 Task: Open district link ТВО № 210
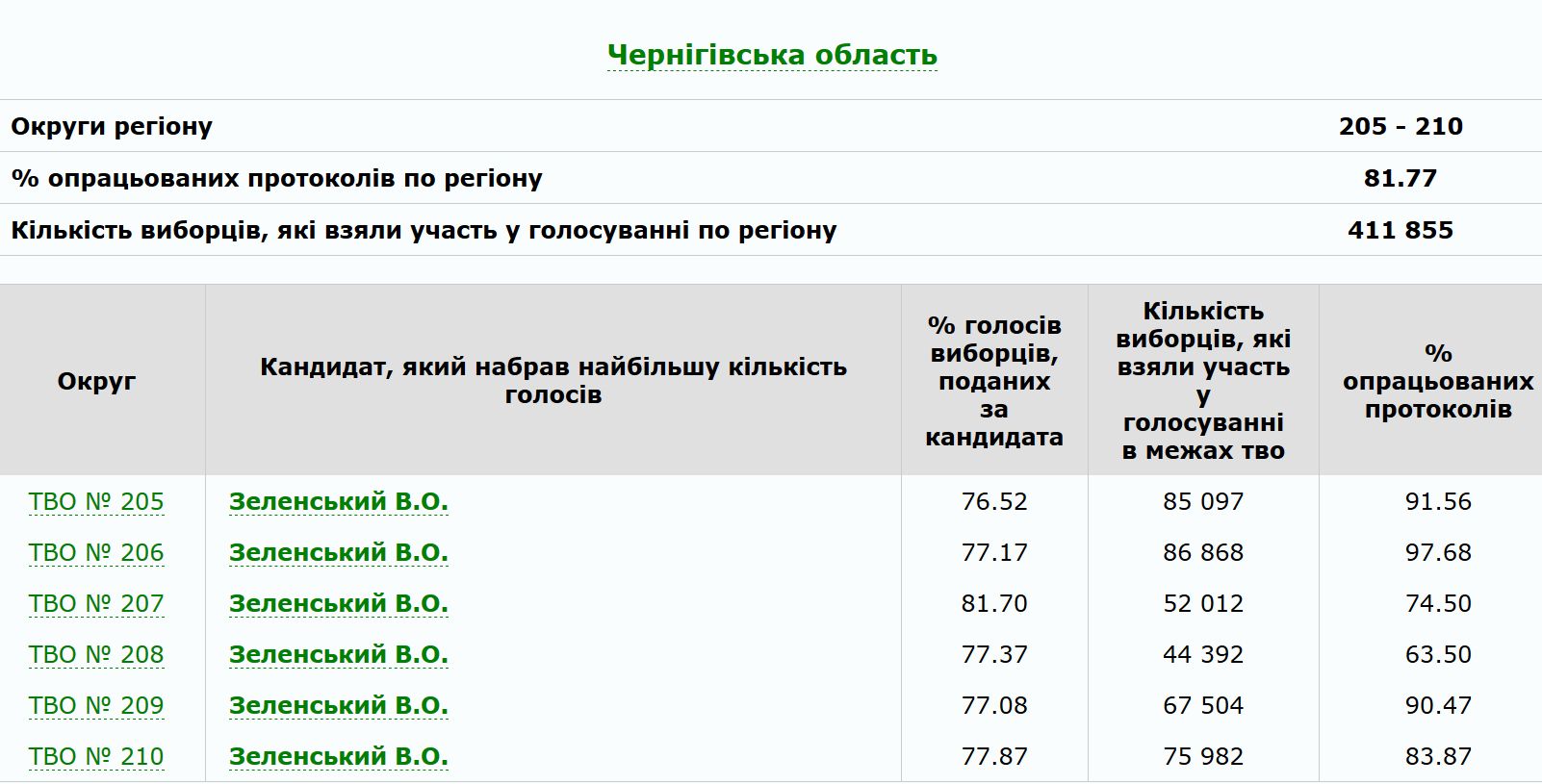[96, 757]
